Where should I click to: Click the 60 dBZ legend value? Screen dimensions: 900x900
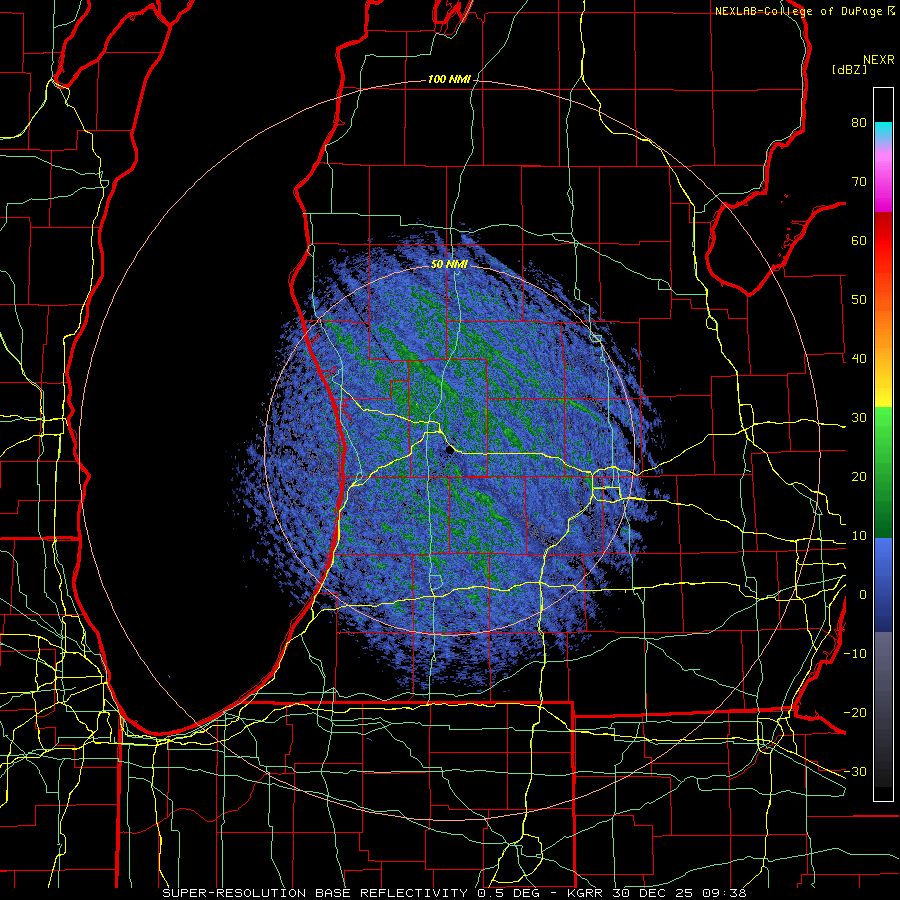pos(859,240)
